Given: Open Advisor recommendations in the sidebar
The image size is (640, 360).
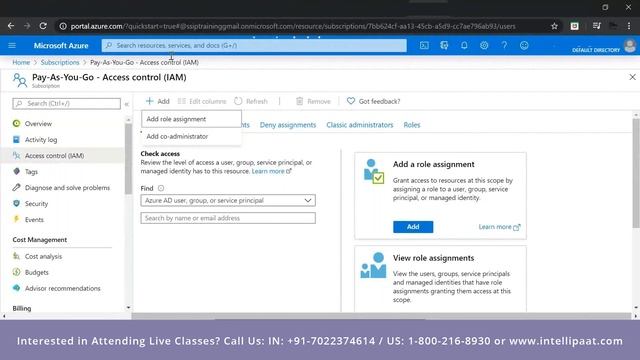Looking at the screenshot, I should tap(63, 288).
